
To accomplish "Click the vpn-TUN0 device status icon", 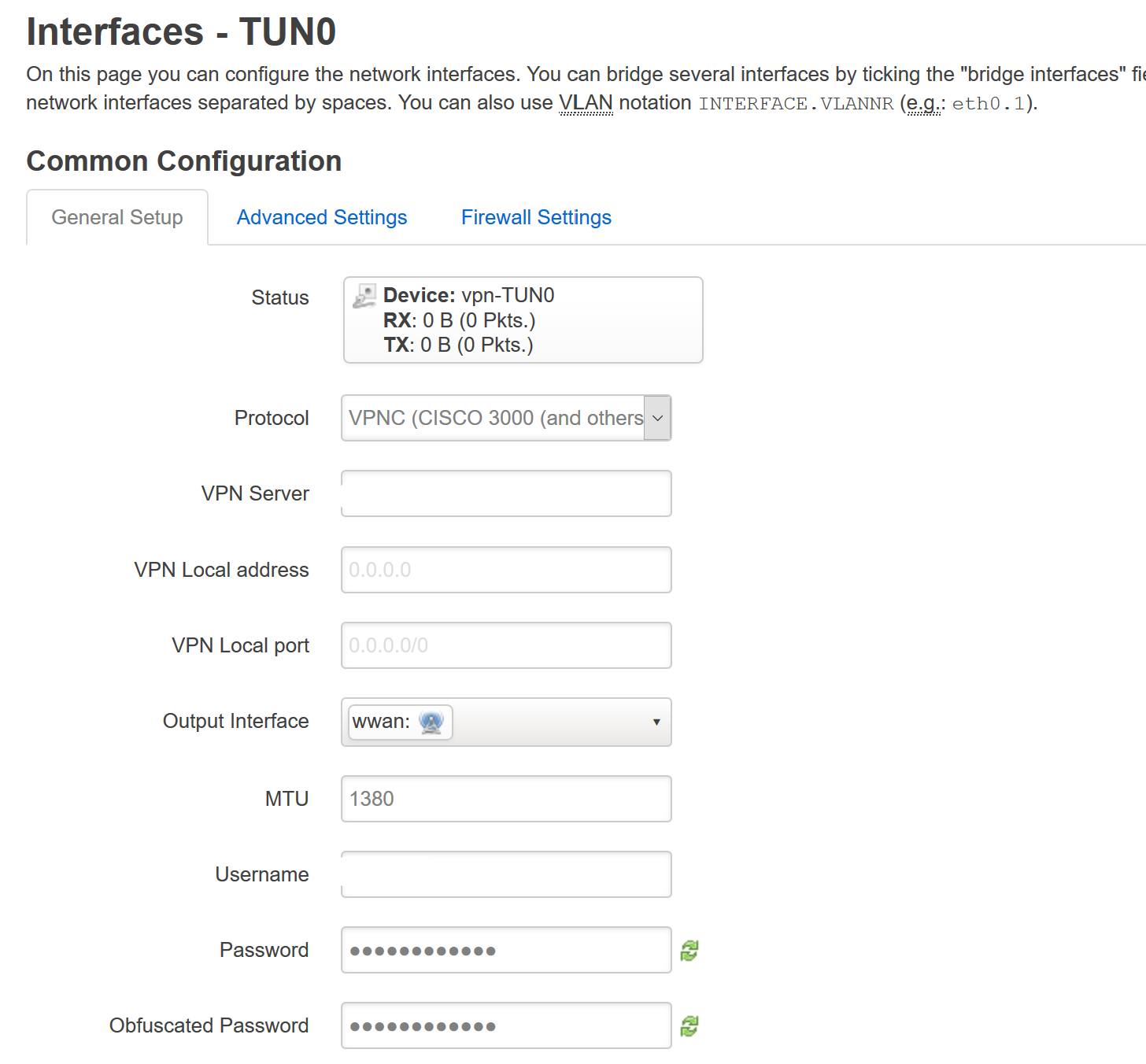I will pos(364,296).
